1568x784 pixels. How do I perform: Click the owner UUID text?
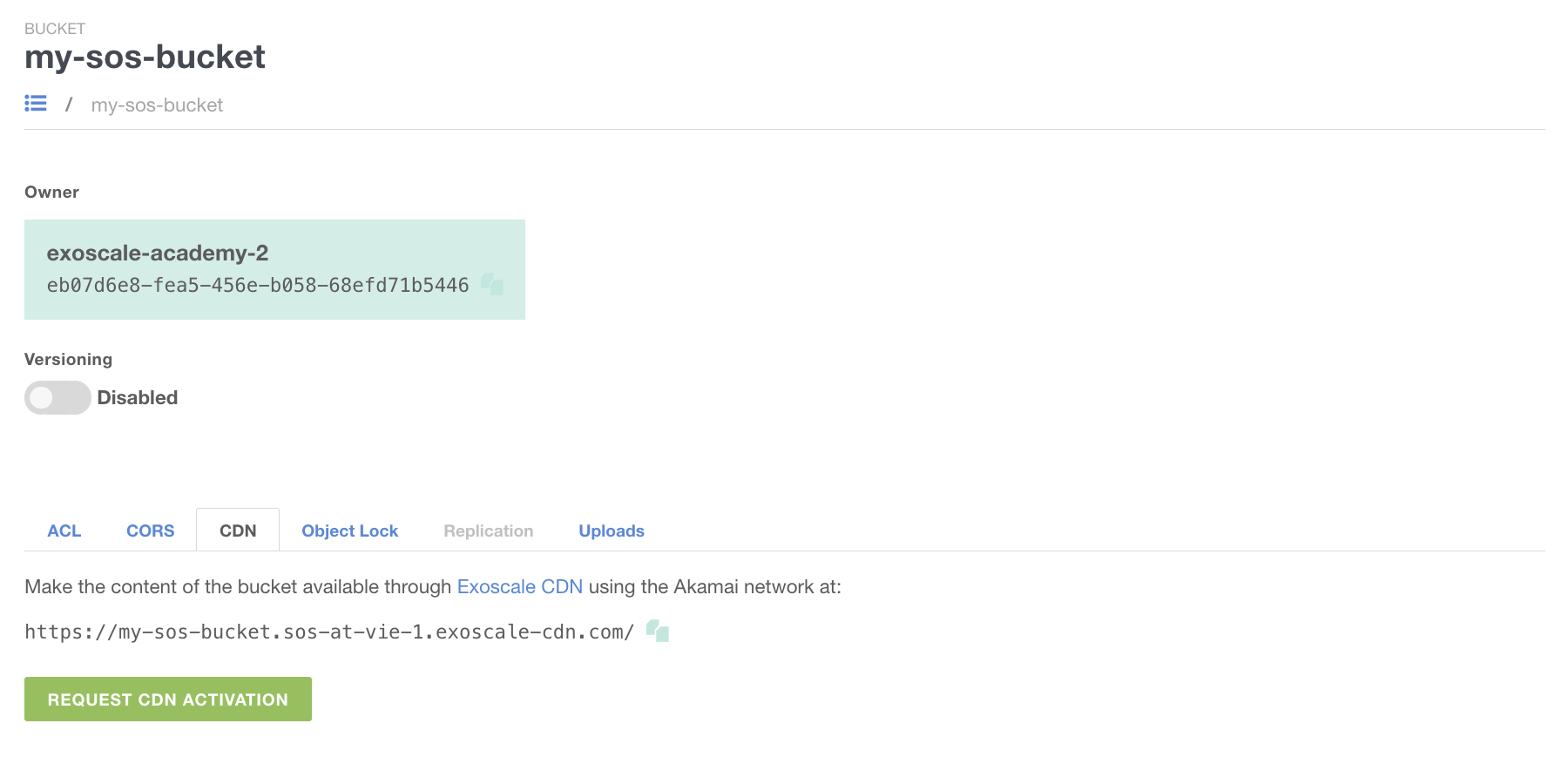[258, 285]
